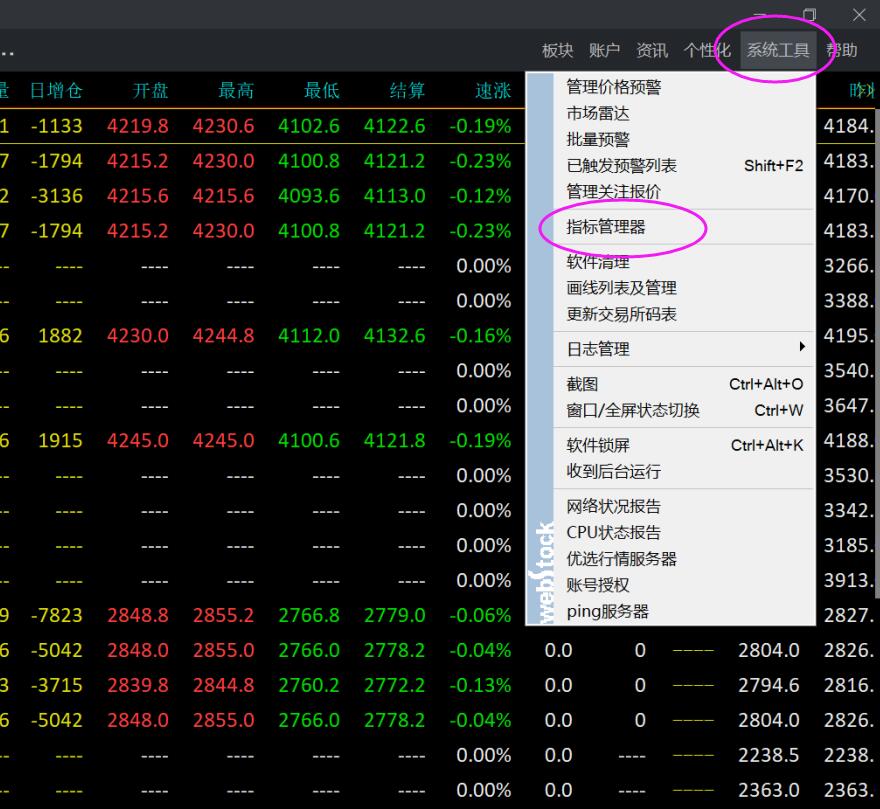Viewport: 880px width, 809px height.
Task: Click the 开盘 value 2839.8
Action: pos(138,685)
